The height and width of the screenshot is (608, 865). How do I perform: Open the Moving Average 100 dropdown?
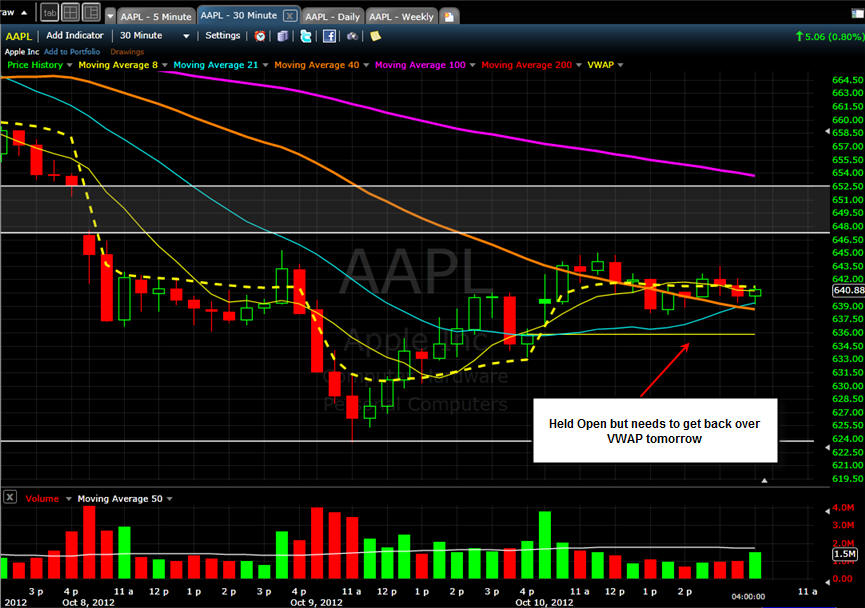click(473, 65)
